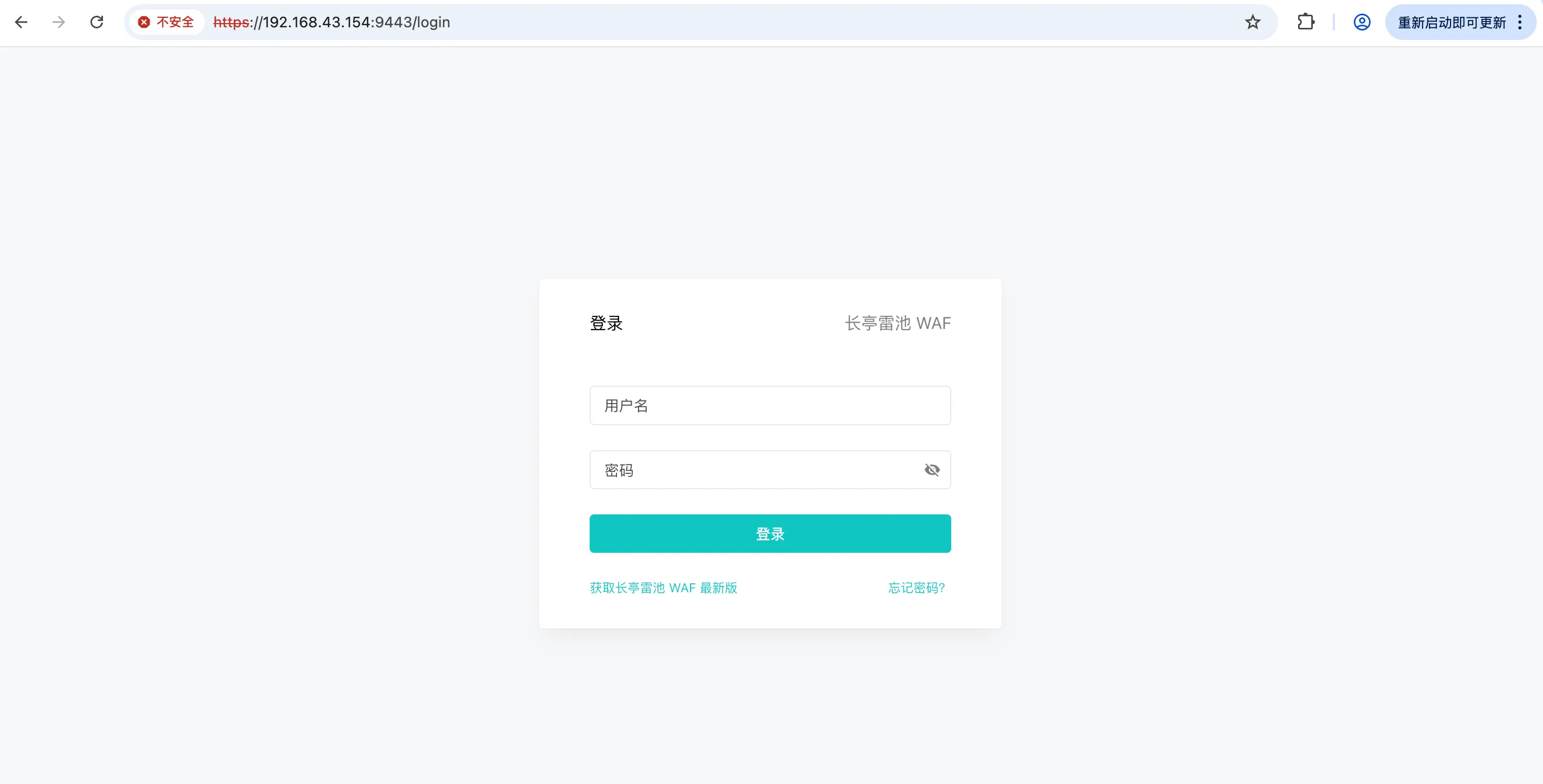Click the browser forward arrow
The image size is (1543, 784).
59,22
